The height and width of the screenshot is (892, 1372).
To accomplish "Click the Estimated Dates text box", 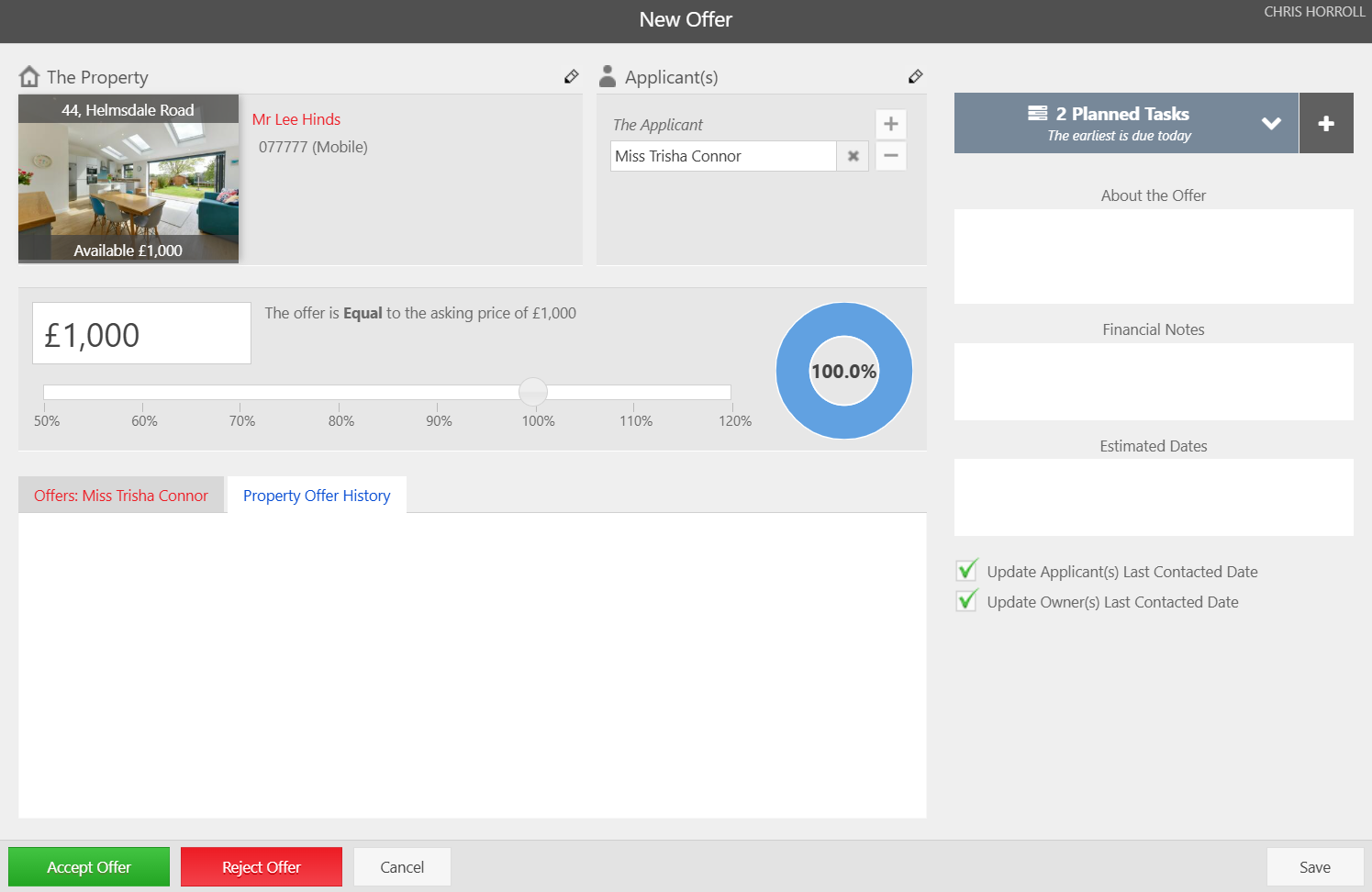I will click(1154, 497).
